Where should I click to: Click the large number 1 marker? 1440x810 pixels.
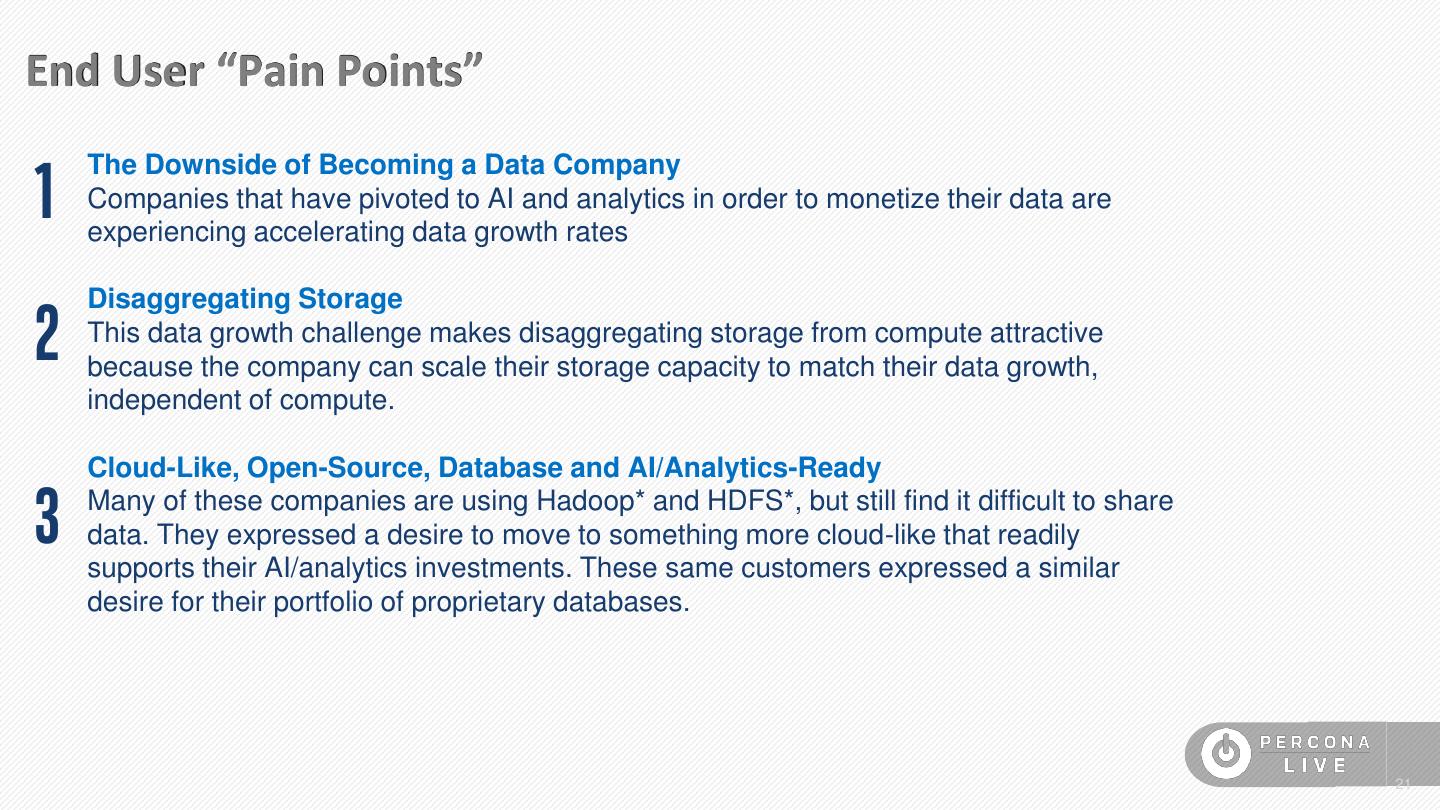44,190
